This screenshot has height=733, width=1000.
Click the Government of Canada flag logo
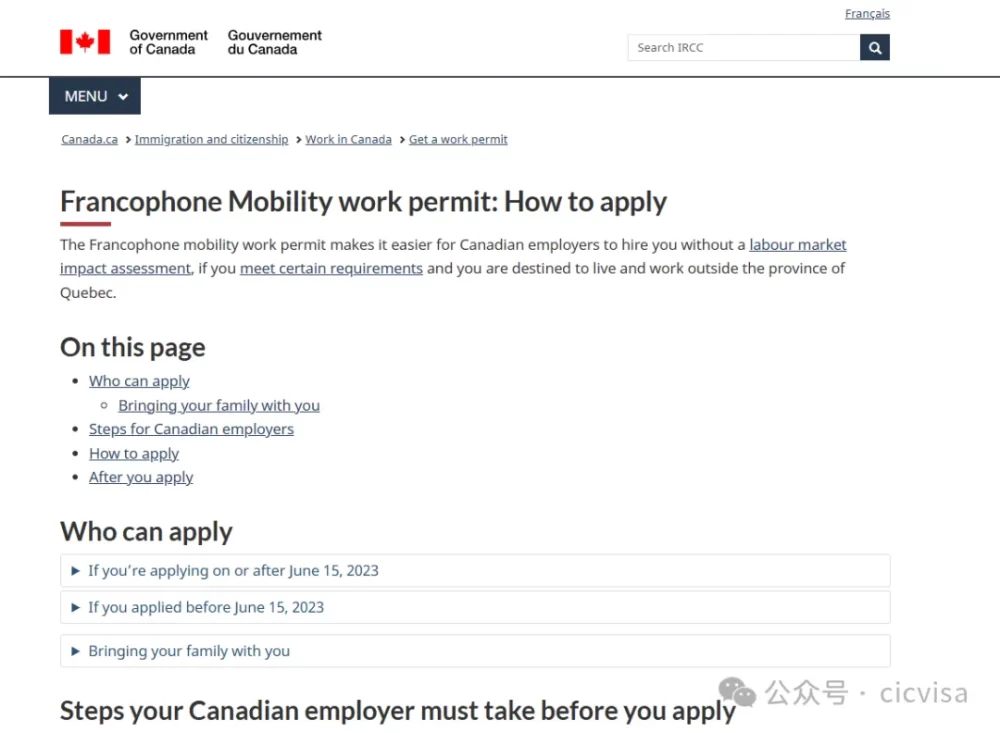pyautogui.click(x=85, y=42)
